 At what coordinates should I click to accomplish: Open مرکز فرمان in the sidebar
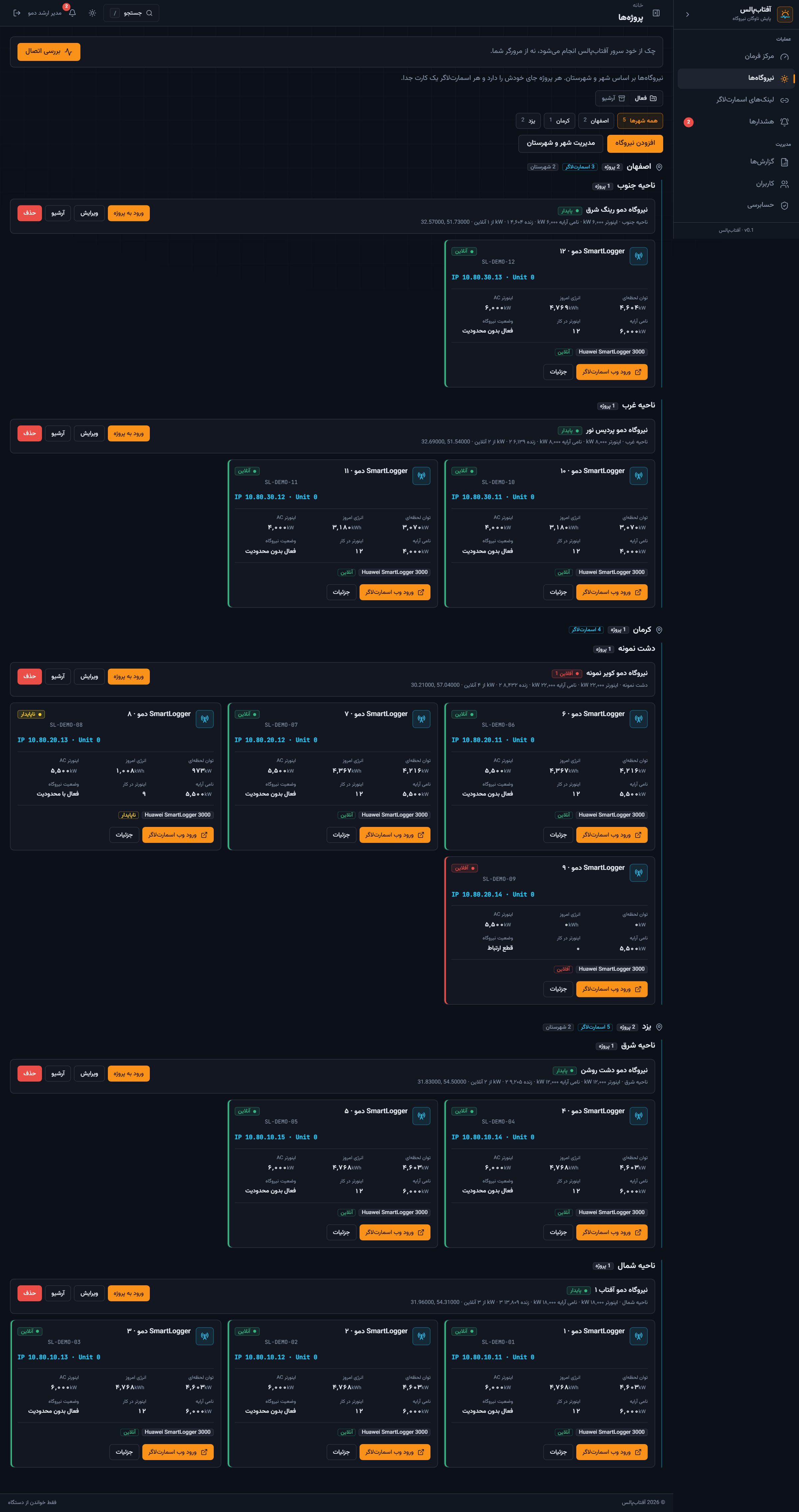[736, 56]
